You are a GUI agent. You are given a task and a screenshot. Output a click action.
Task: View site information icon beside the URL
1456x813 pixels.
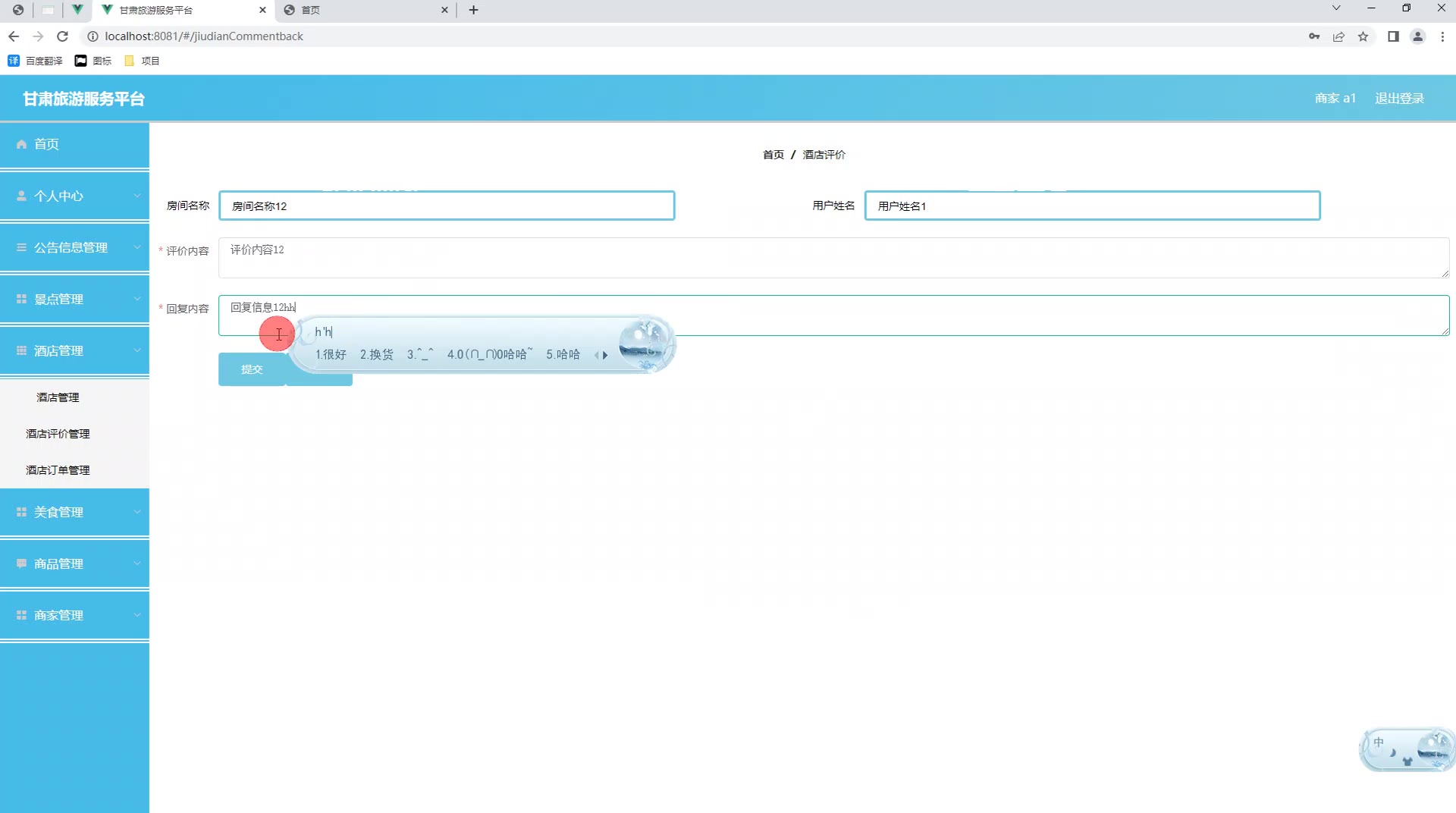pyautogui.click(x=93, y=36)
